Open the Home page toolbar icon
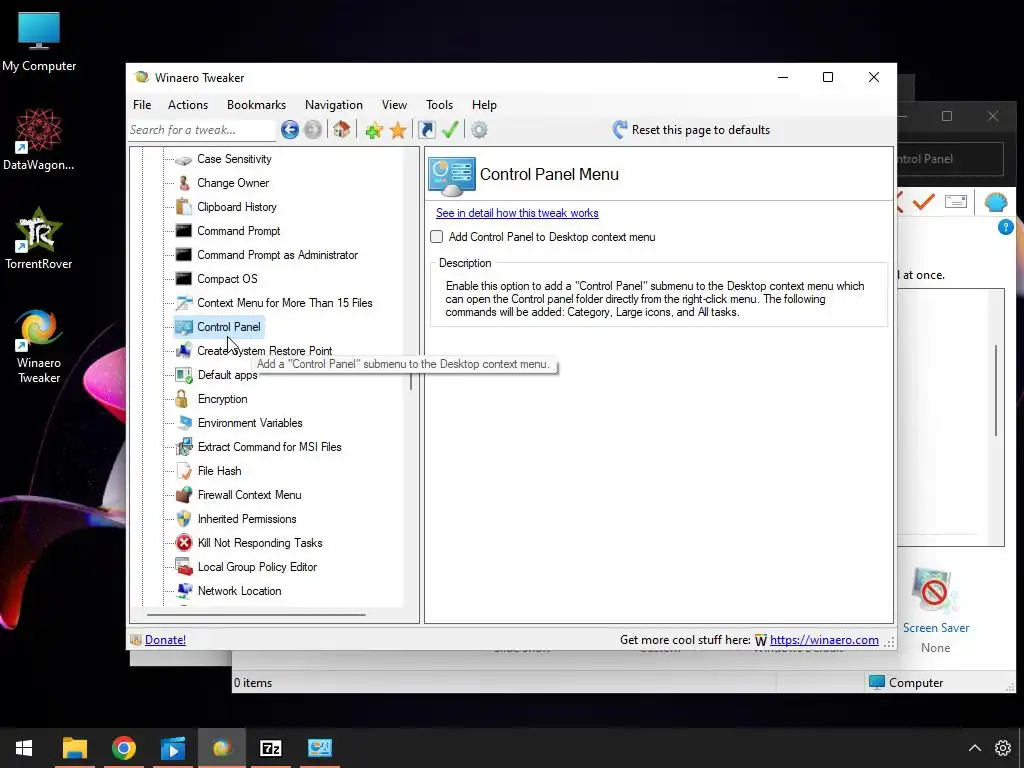The height and width of the screenshot is (768, 1024). [342, 129]
